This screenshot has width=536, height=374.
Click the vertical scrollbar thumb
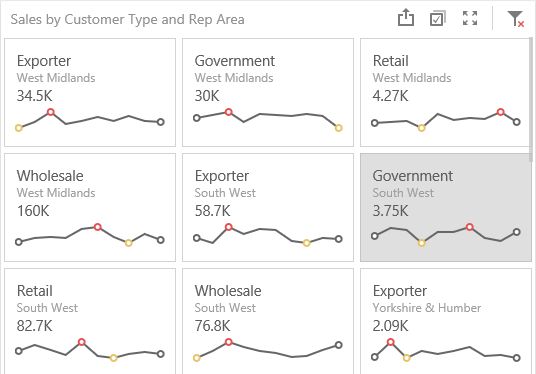pyautogui.click(x=532, y=97)
